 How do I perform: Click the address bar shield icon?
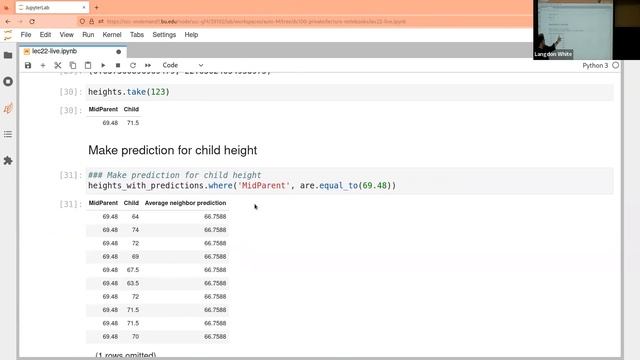pyautogui.click(x=82, y=21)
